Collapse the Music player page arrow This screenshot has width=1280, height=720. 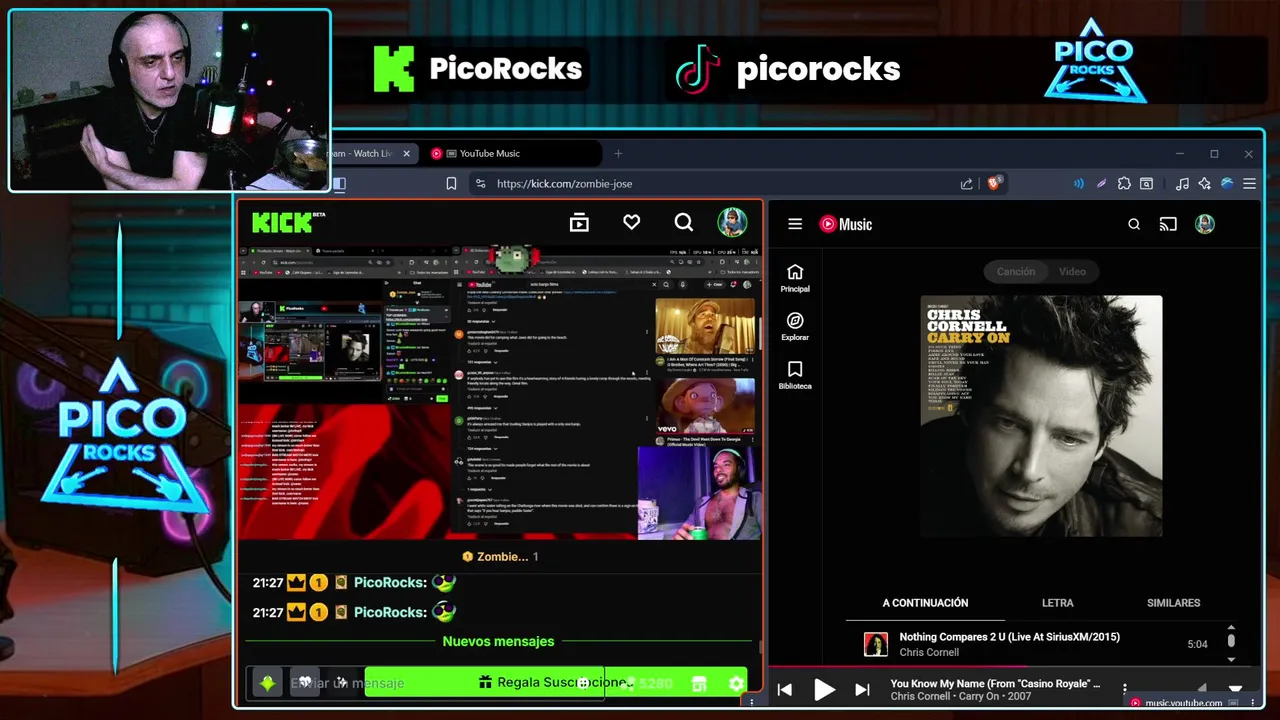pyautogui.click(x=1235, y=689)
